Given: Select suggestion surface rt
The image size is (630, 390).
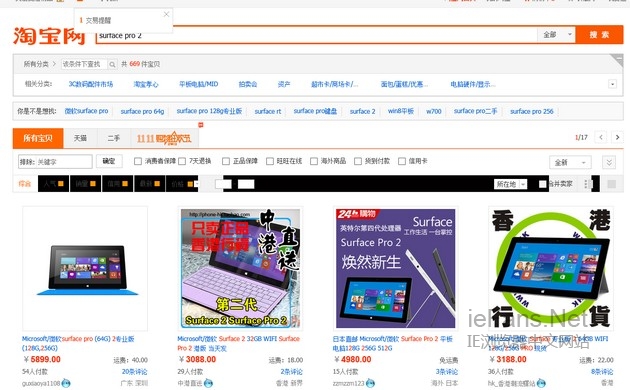Looking at the screenshot, I should pos(268,111).
